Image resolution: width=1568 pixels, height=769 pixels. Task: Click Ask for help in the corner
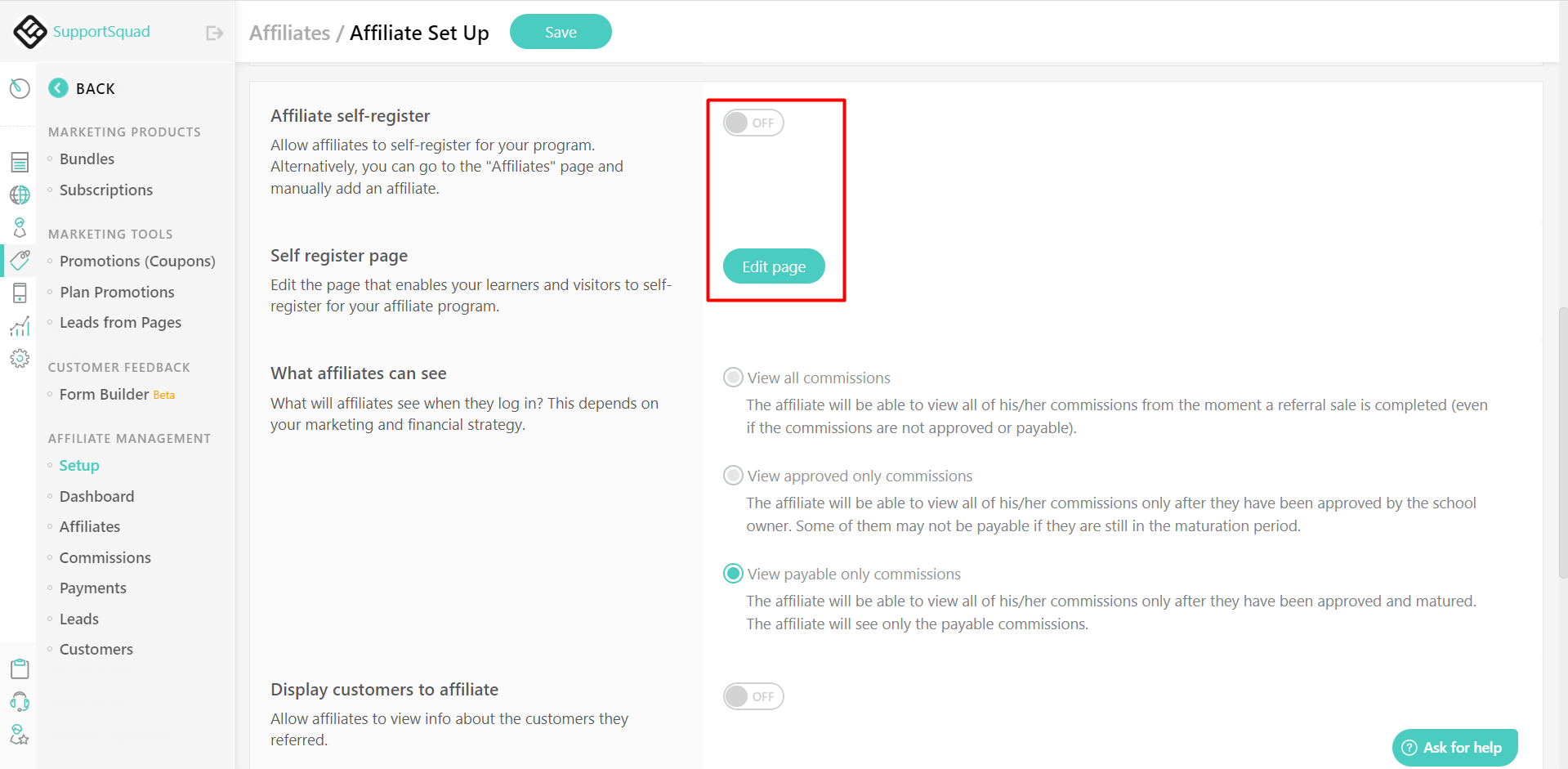click(x=1454, y=747)
